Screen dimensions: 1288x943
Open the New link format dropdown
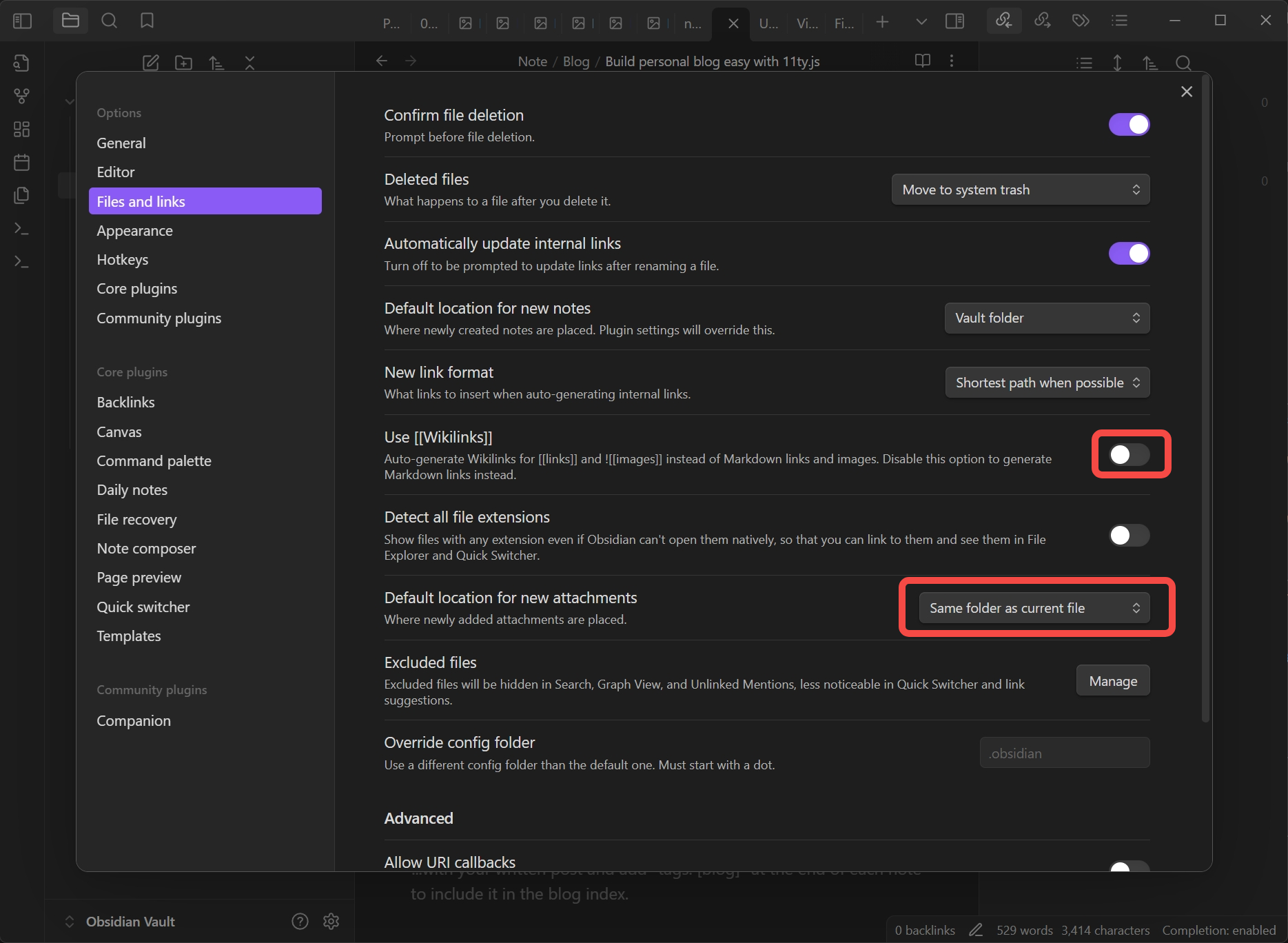[x=1046, y=382]
